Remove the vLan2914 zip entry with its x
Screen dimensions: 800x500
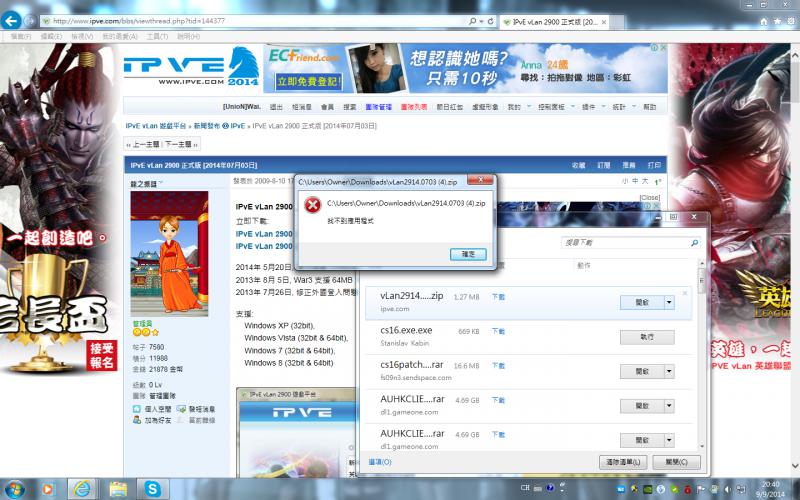coord(685,293)
